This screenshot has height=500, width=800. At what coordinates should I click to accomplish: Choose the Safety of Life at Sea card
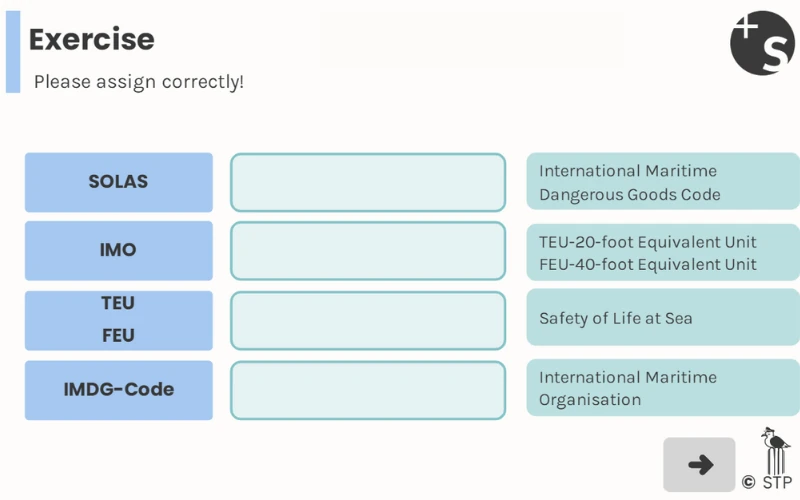(x=662, y=319)
